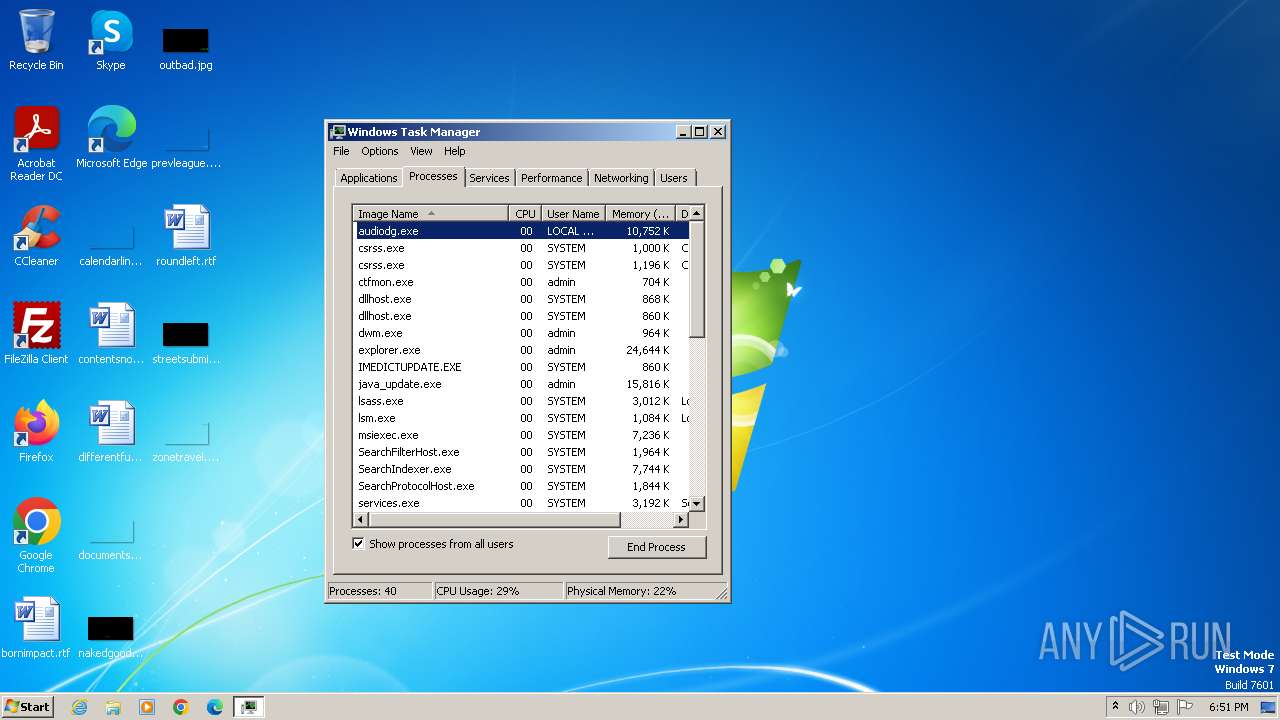Open the Skype desktop shortcut

coord(111,40)
